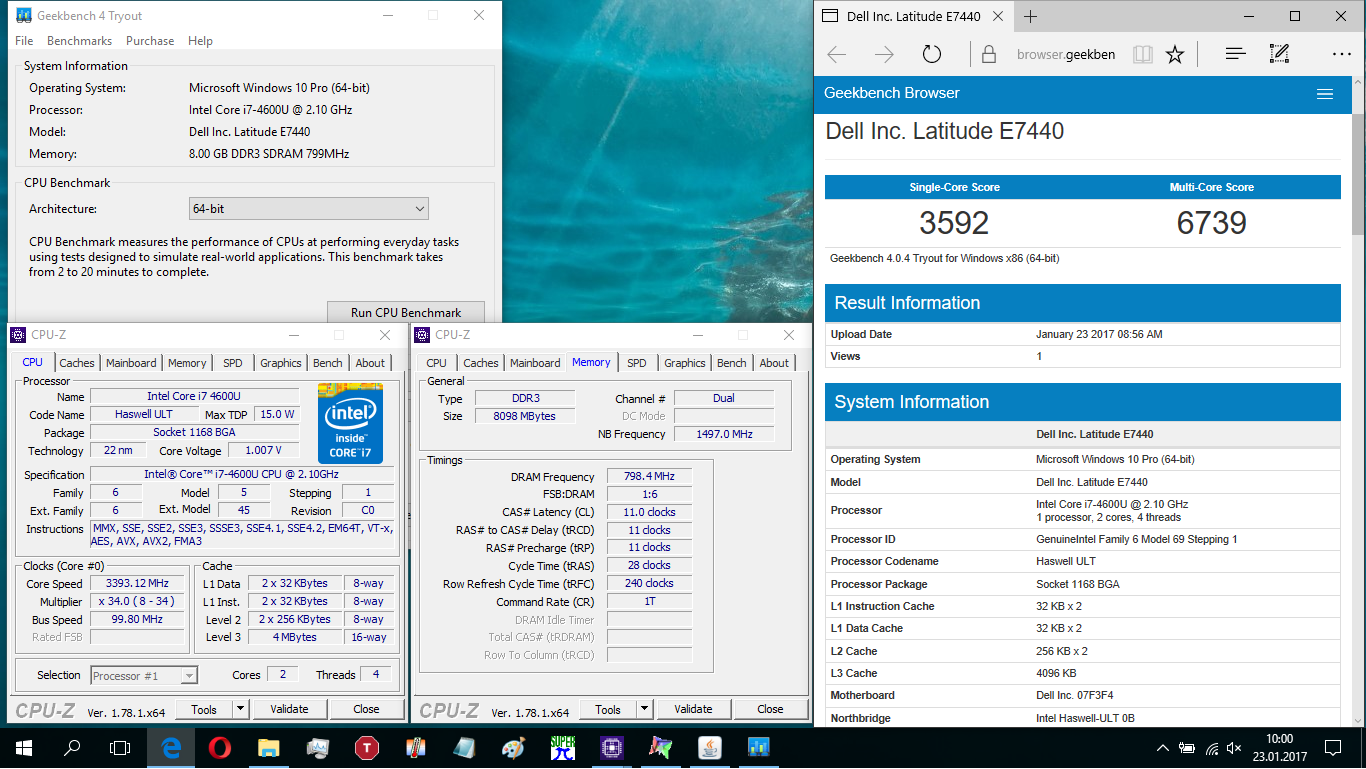
Task: Open Edge reading view book icon
Action: coord(1142,54)
